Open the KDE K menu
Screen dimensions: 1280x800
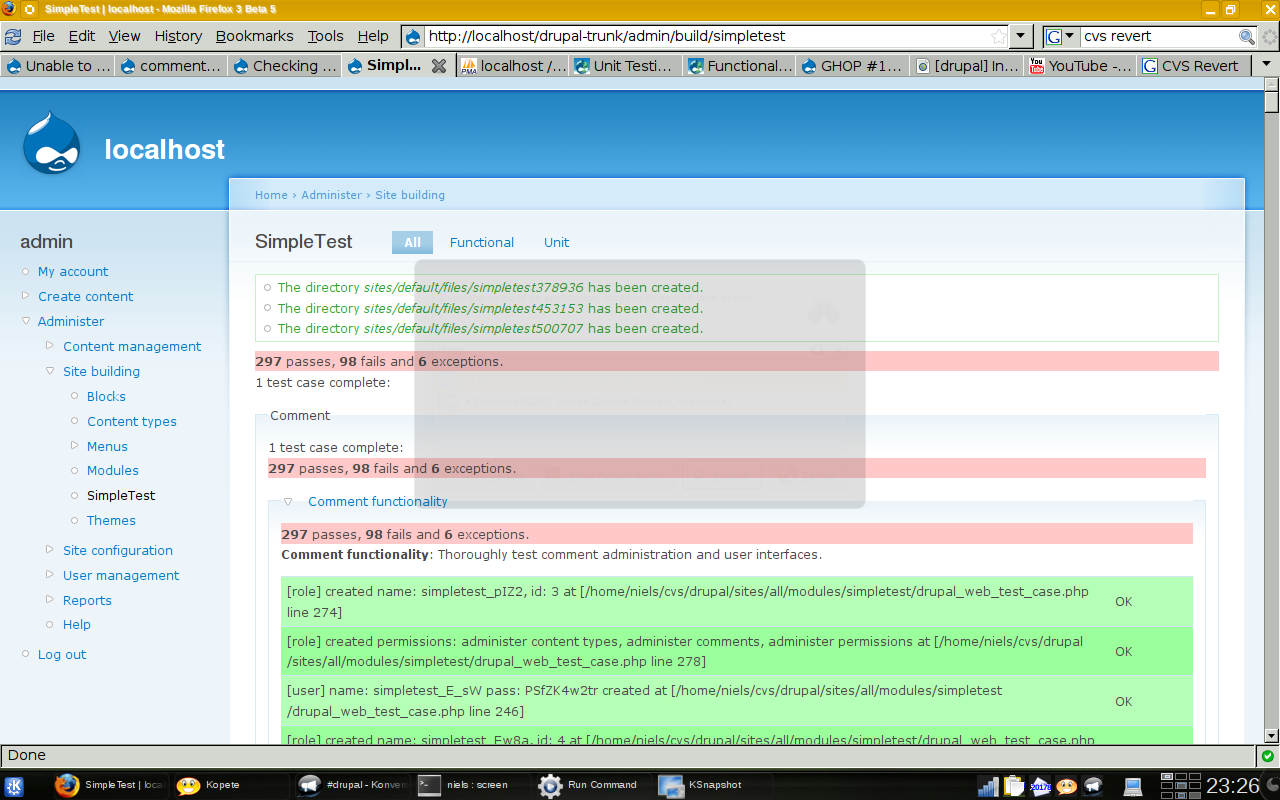click(14, 785)
